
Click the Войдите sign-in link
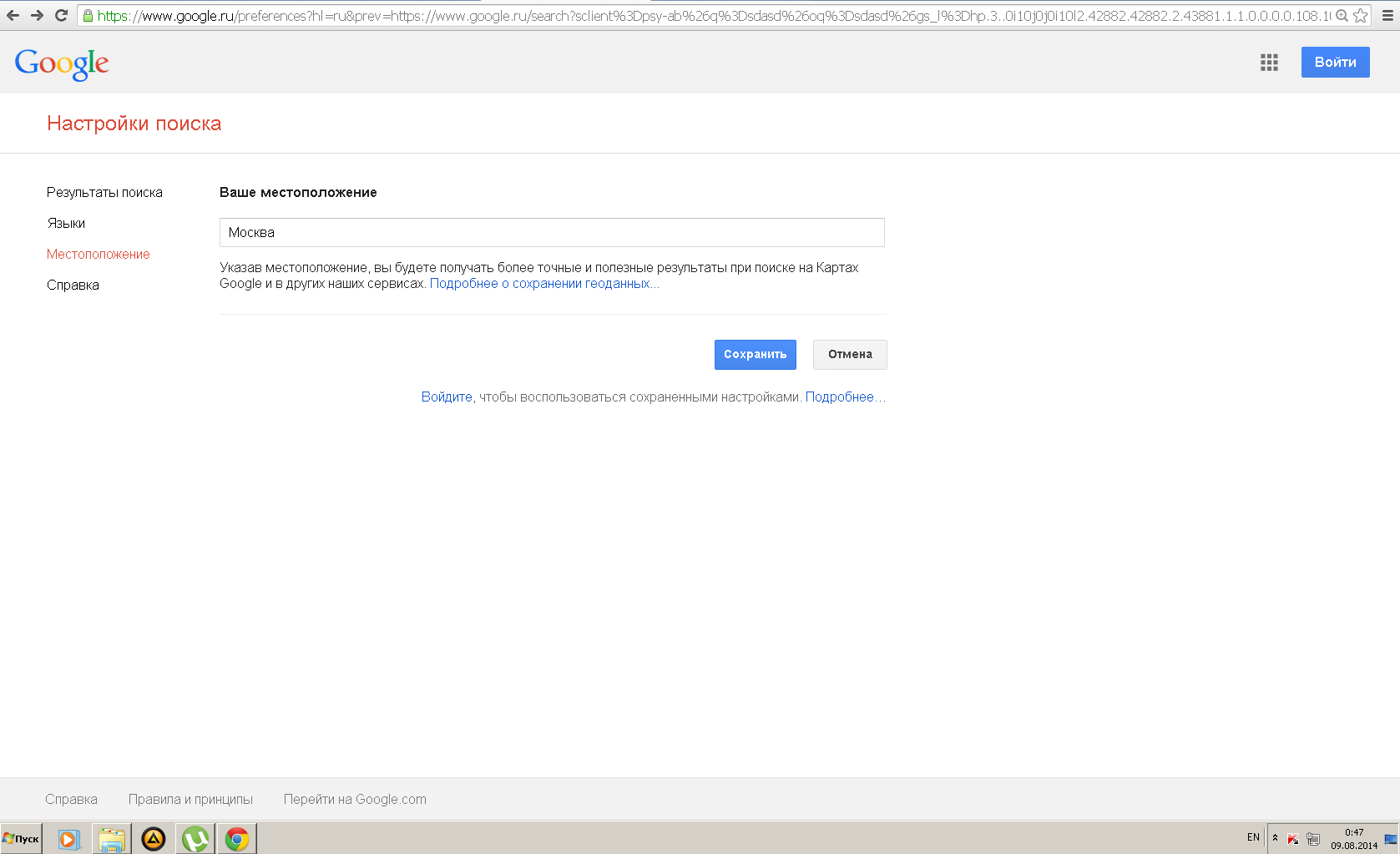click(447, 397)
